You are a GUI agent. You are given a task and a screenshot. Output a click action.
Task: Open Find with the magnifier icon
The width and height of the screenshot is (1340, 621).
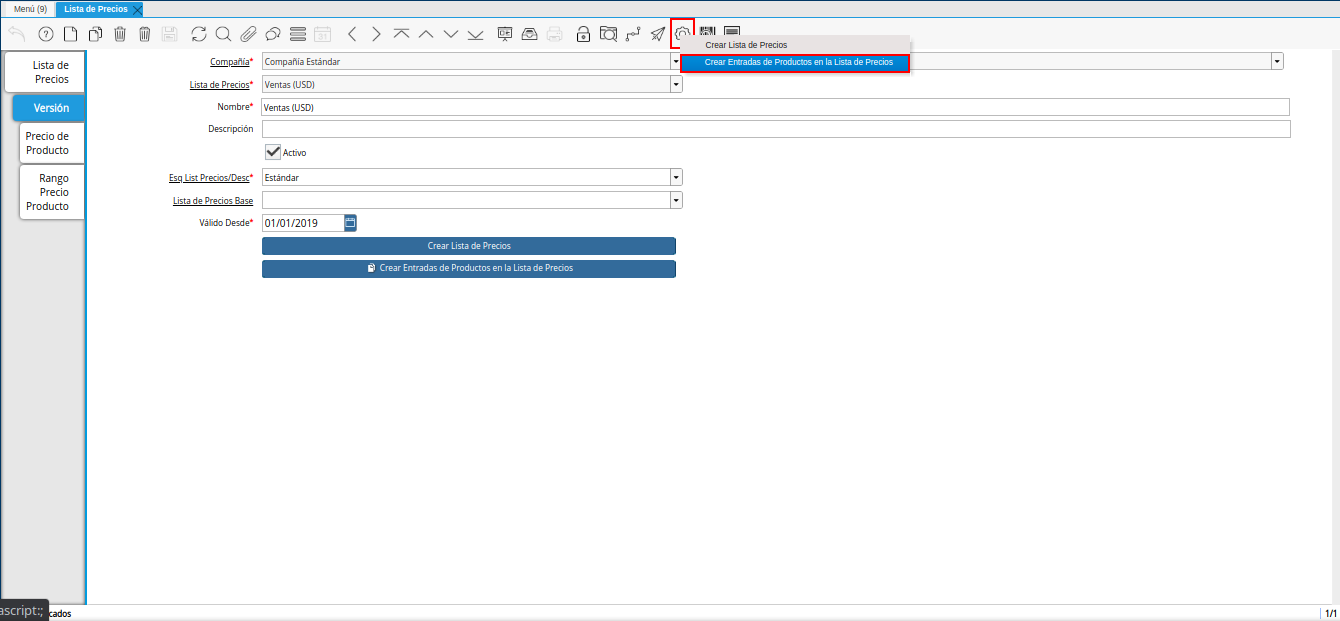point(223,34)
